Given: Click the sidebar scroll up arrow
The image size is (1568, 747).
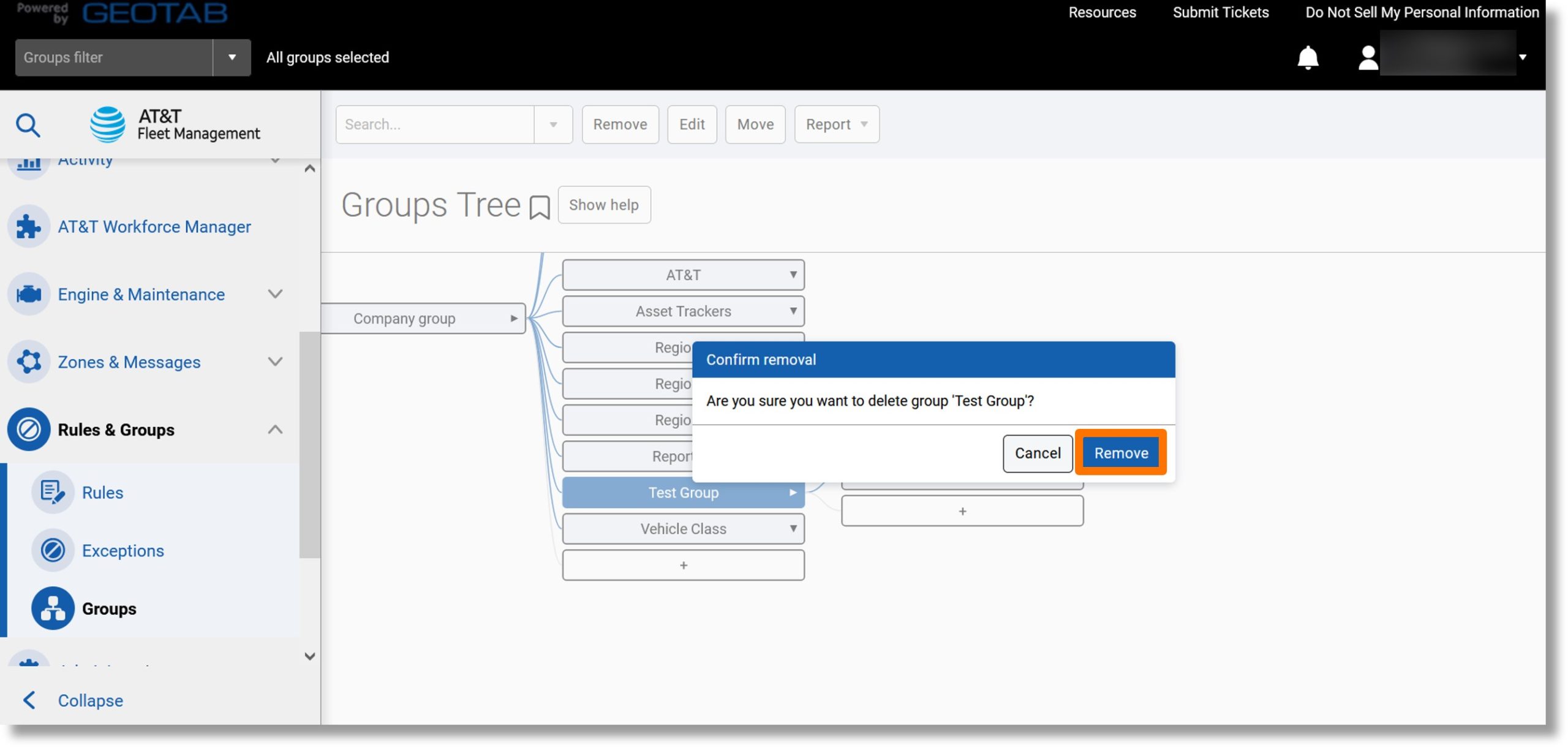Looking at the screenshot, I should click(x=309, y=168).
